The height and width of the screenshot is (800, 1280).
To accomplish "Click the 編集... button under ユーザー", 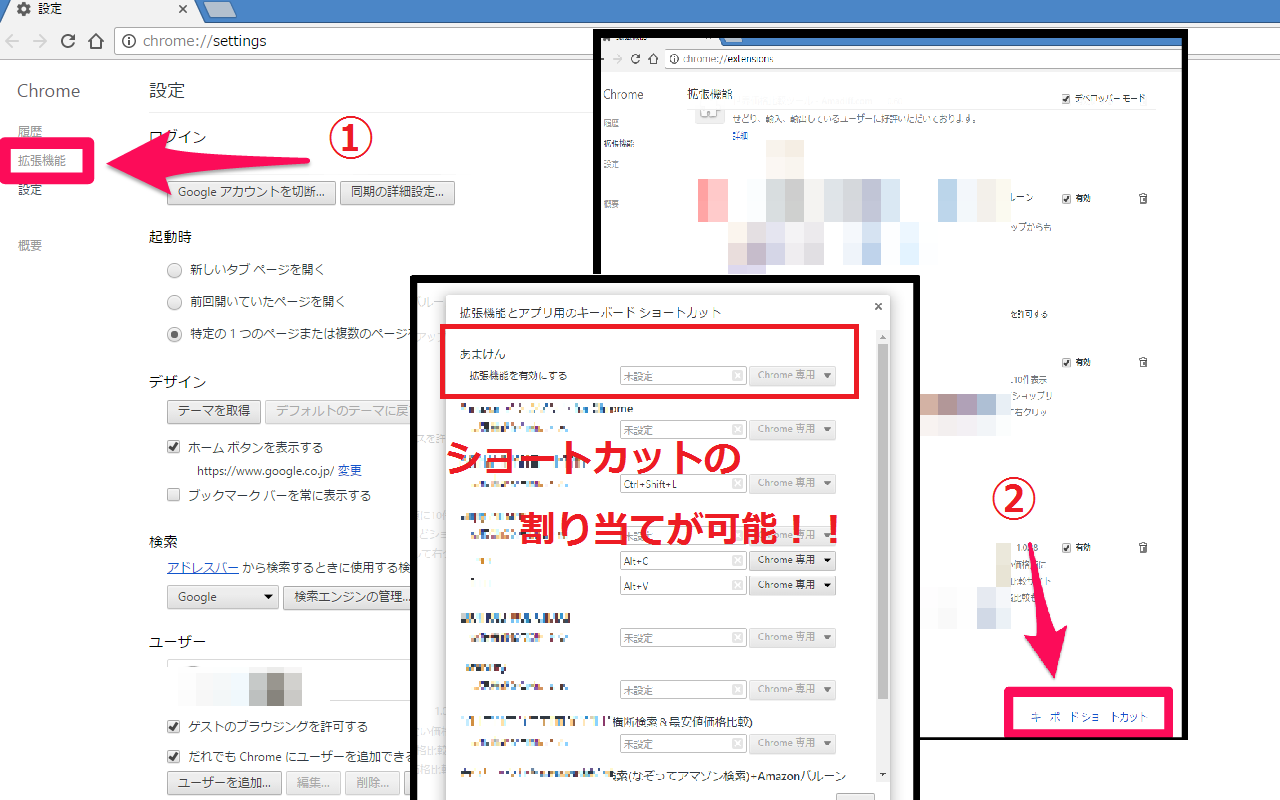I will click(313, 783).
